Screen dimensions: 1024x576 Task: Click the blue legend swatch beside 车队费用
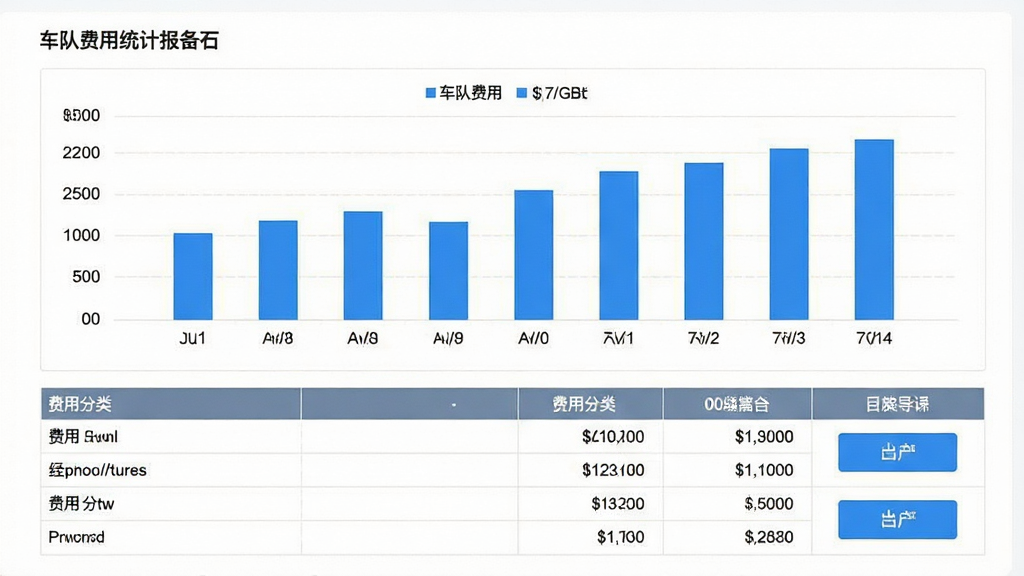(x=430, y=93)
